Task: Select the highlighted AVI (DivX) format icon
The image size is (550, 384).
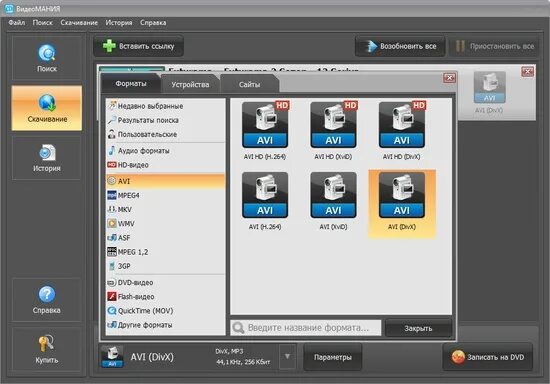Action: pos(402,195)
